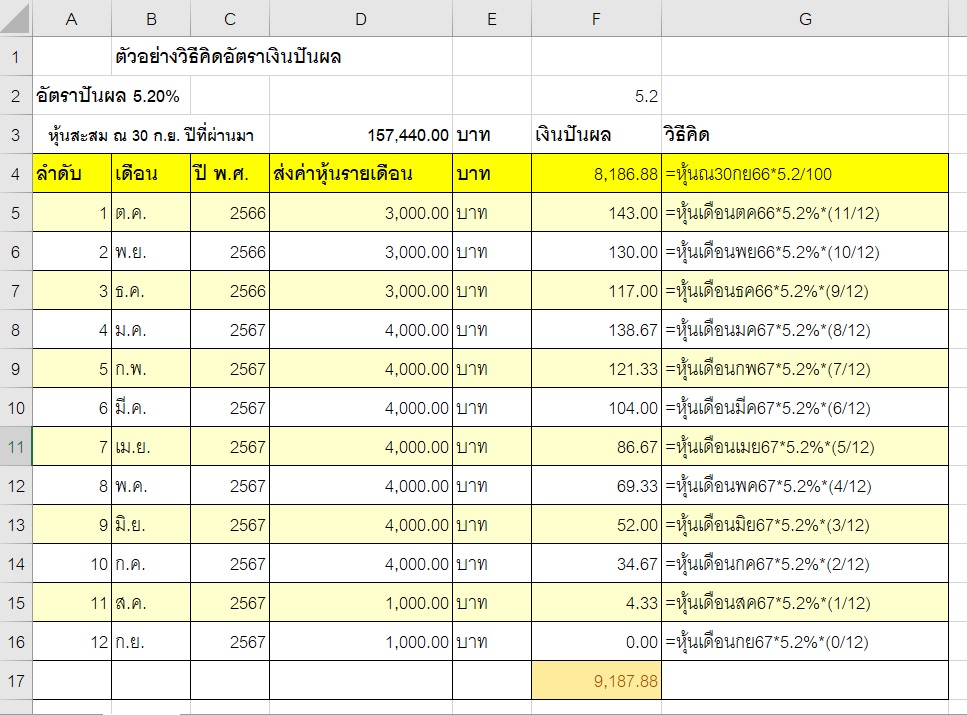Viewport: 967px width, 715px height.
Task: Select column D header
Action: [360, 18]
